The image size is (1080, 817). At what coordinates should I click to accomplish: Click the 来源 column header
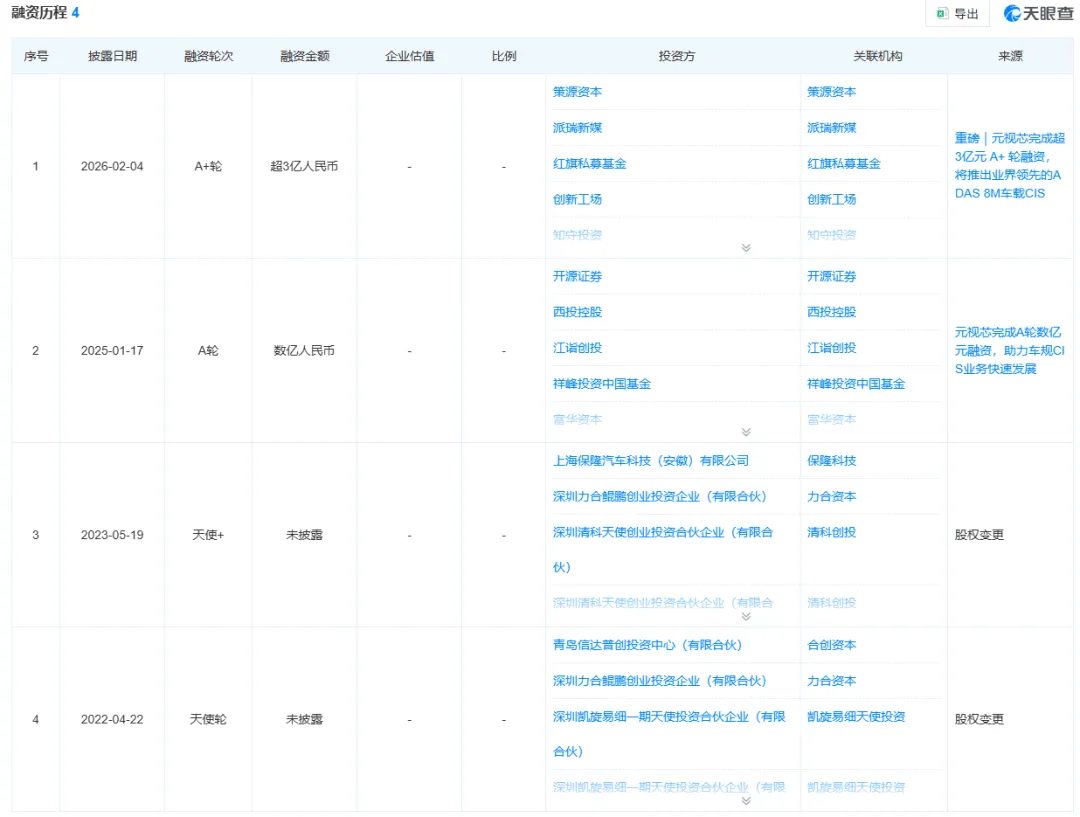point(1010,56)
